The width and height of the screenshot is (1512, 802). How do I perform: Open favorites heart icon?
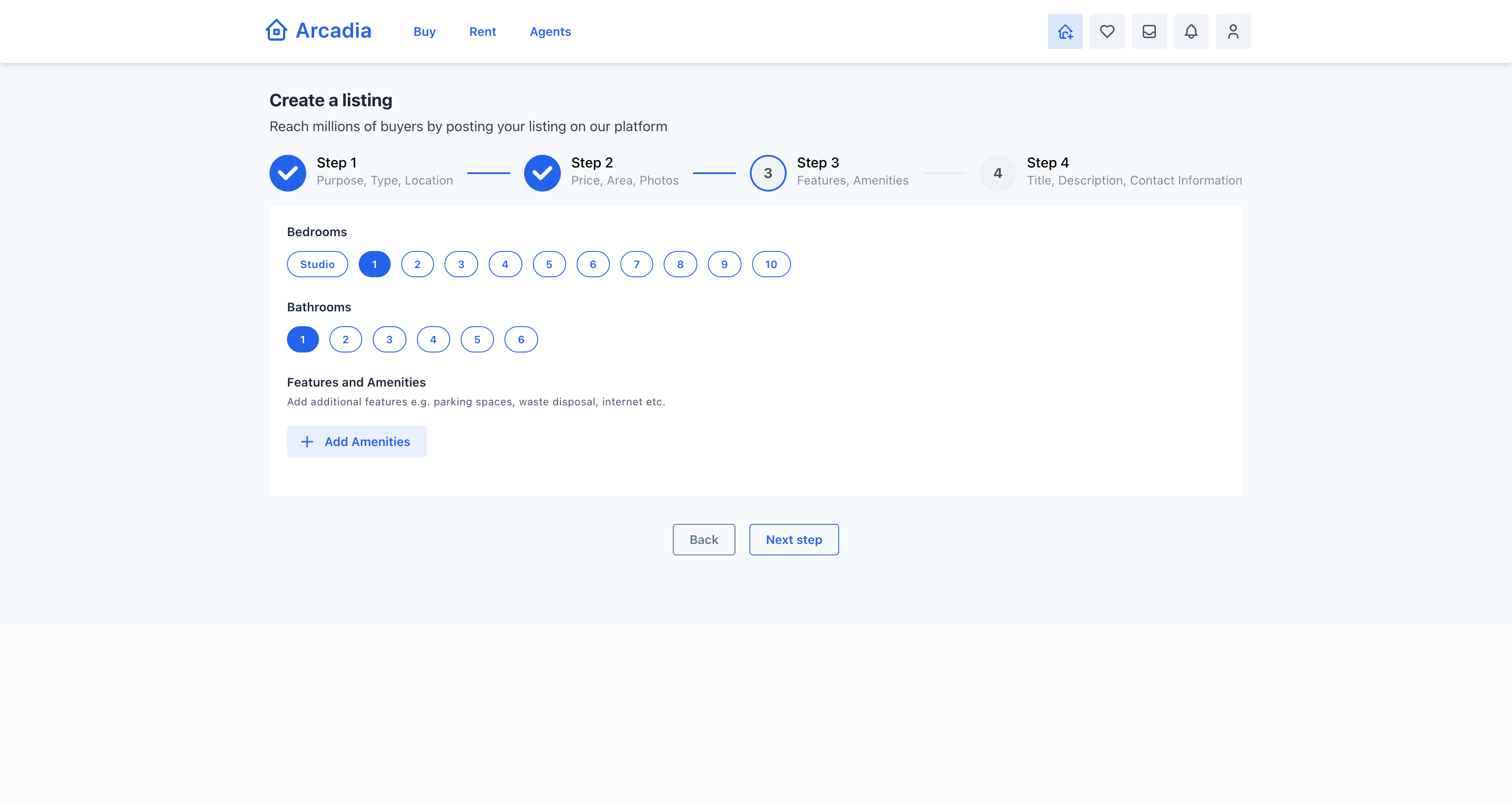pos(1107,31)
